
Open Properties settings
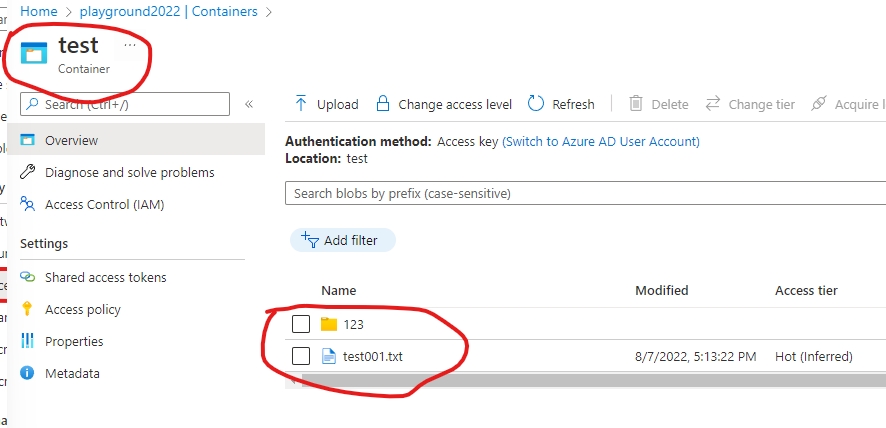point(74,341)
